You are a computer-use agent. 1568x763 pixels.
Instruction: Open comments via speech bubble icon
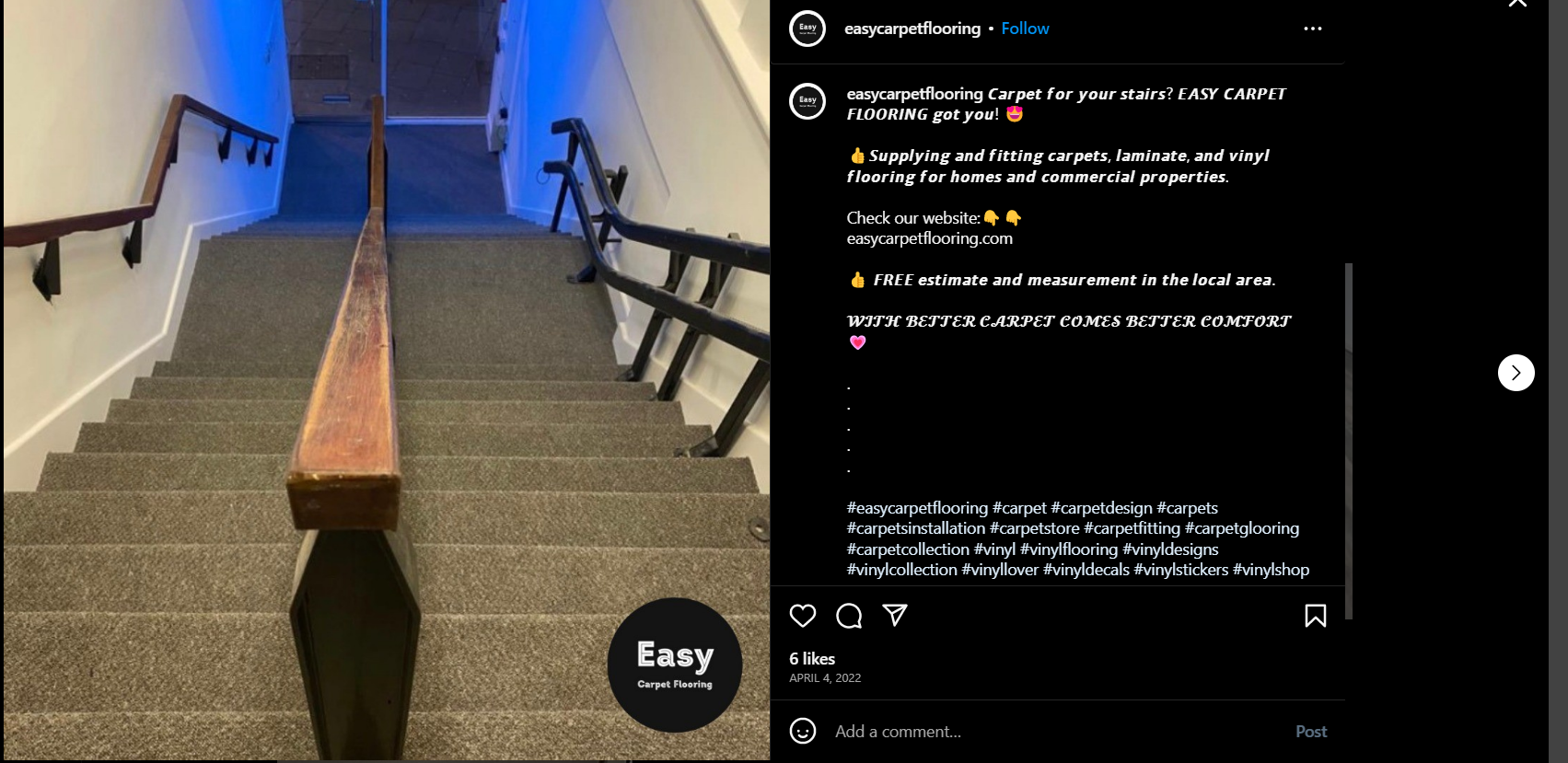click(x=849, y=616)
